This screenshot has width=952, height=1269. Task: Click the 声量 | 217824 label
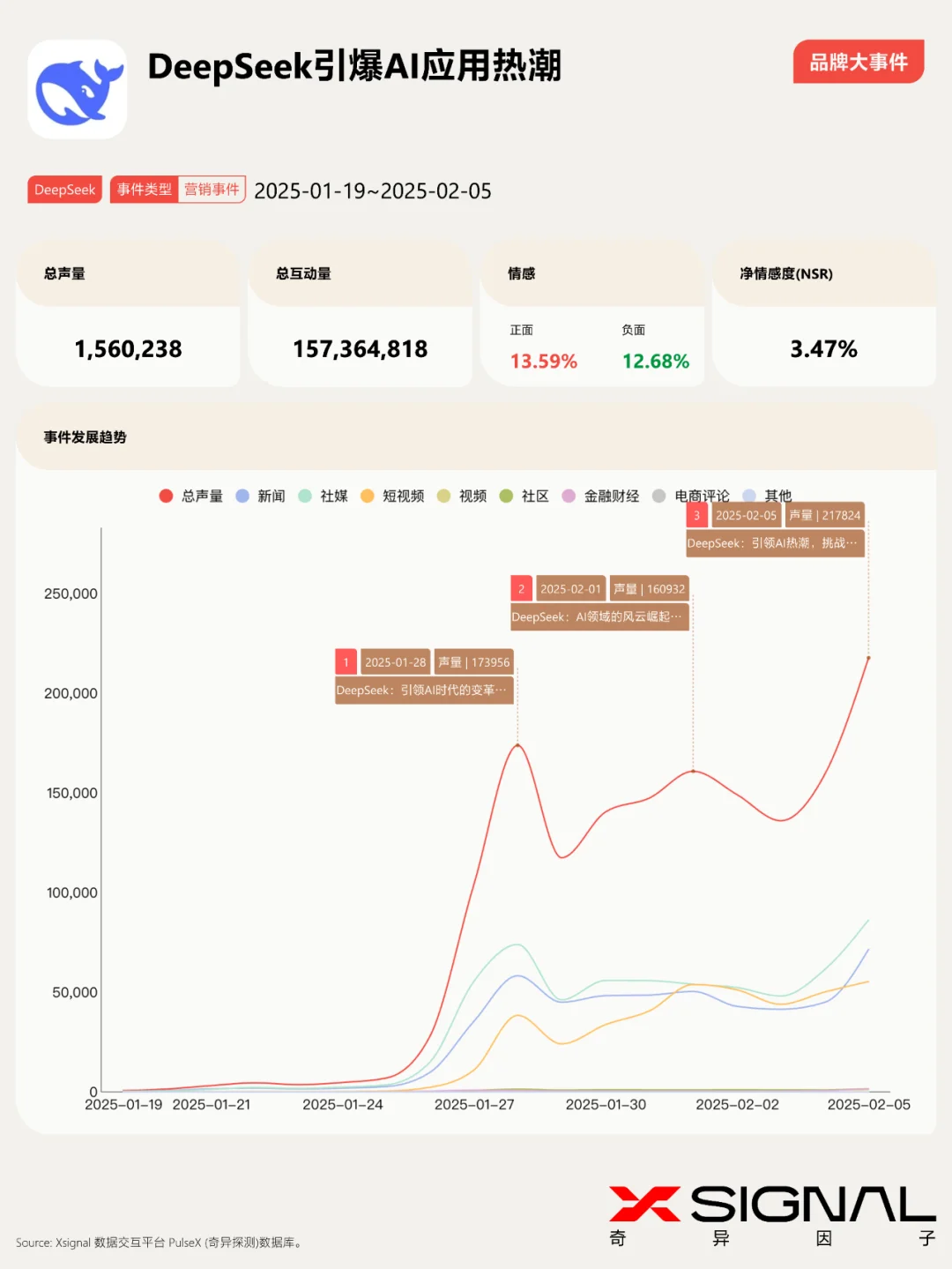pyautogui.click(x=825, y=516)
